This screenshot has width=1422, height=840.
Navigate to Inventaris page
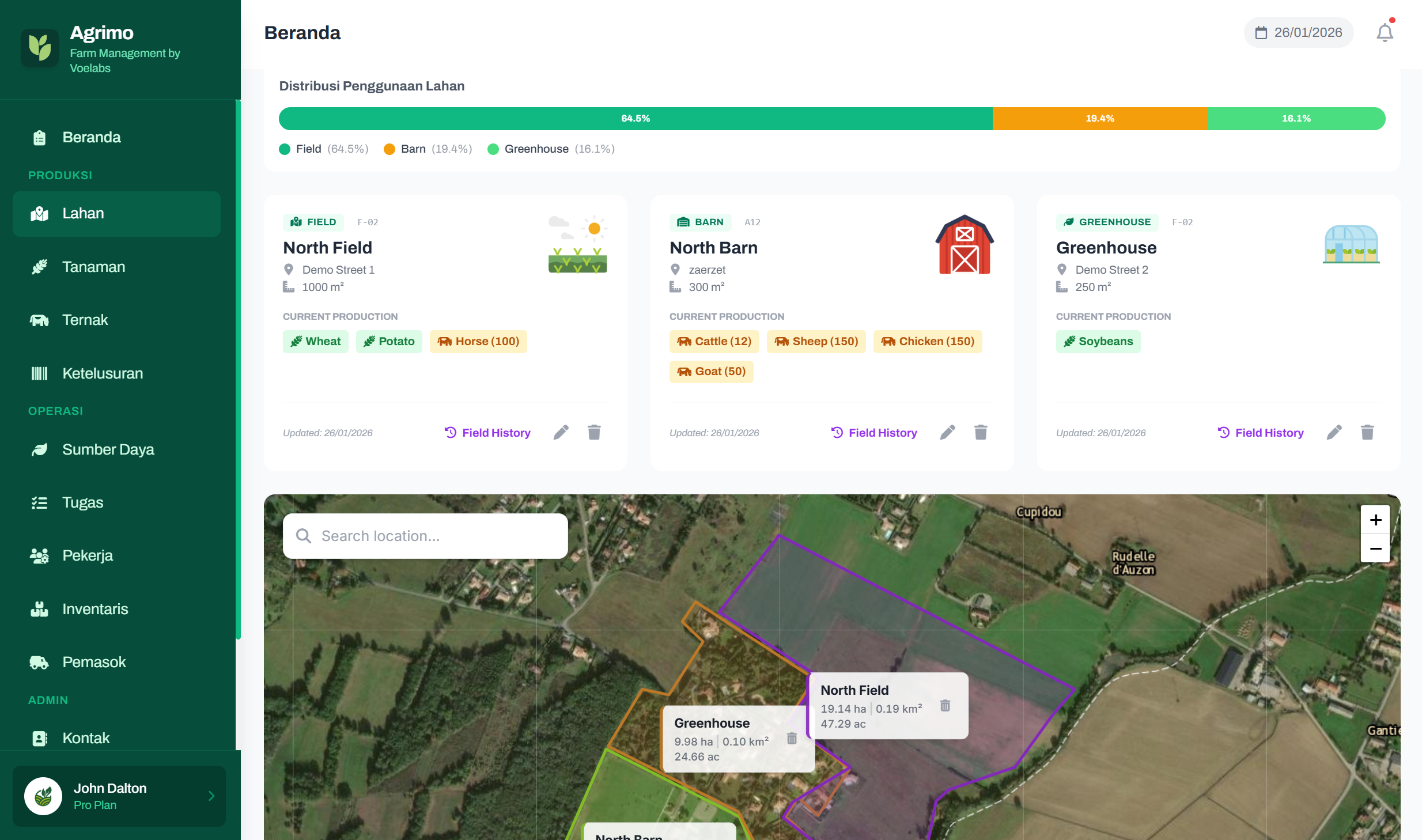95,609
